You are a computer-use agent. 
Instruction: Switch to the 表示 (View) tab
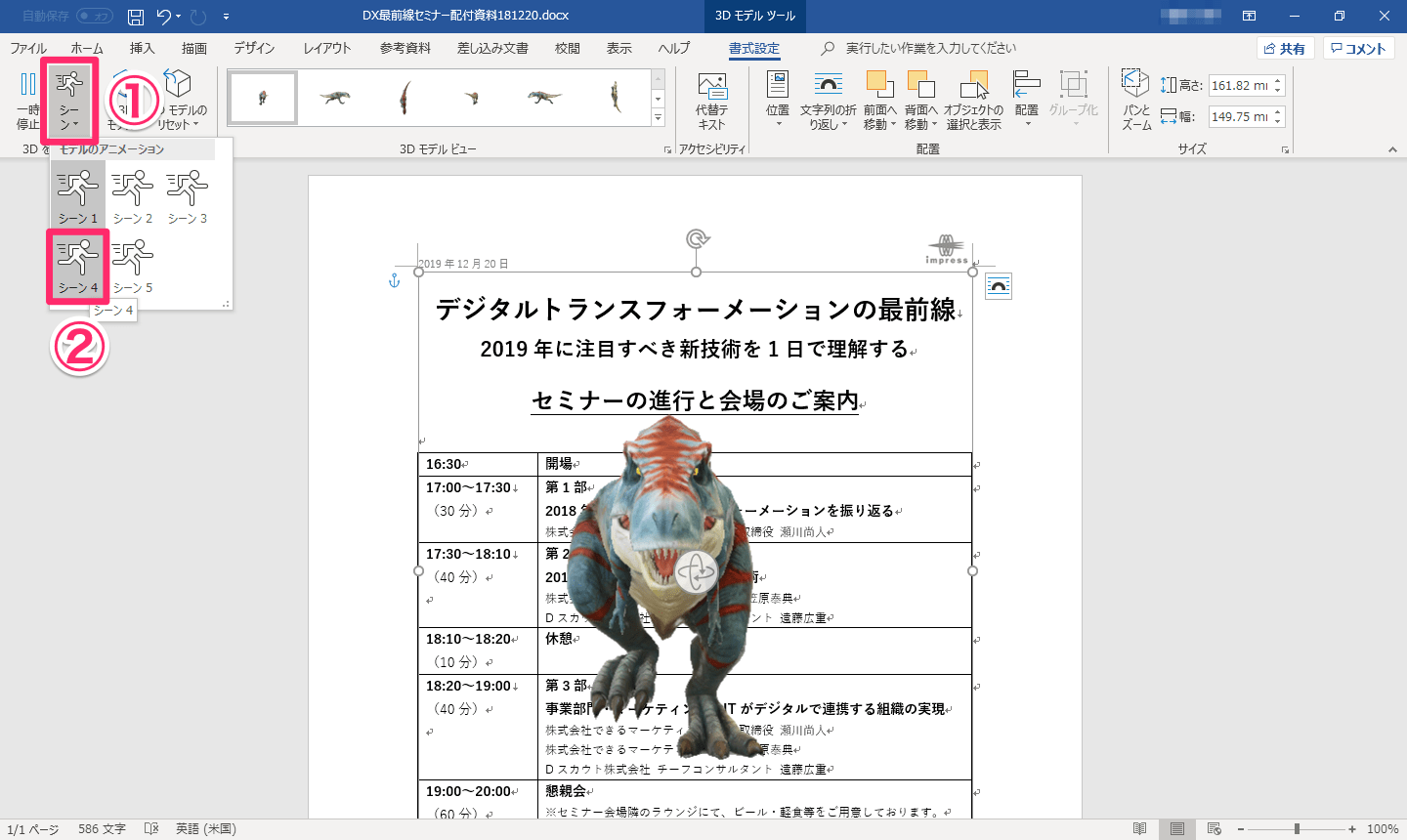pyautogui.click(x=619, y=48)
